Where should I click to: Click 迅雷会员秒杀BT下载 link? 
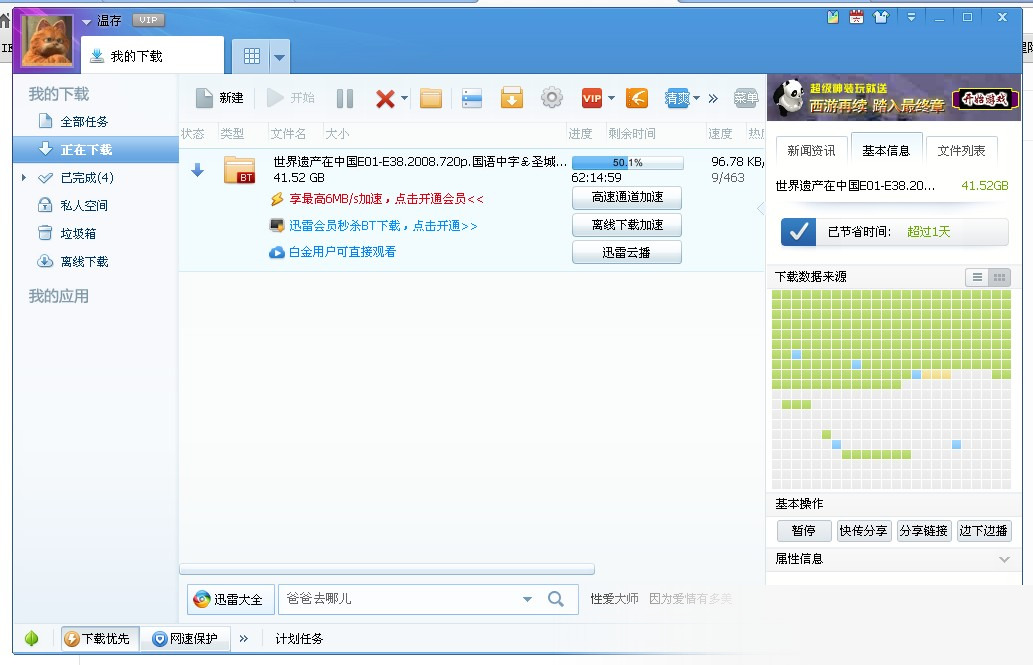[x=383, y=226]
